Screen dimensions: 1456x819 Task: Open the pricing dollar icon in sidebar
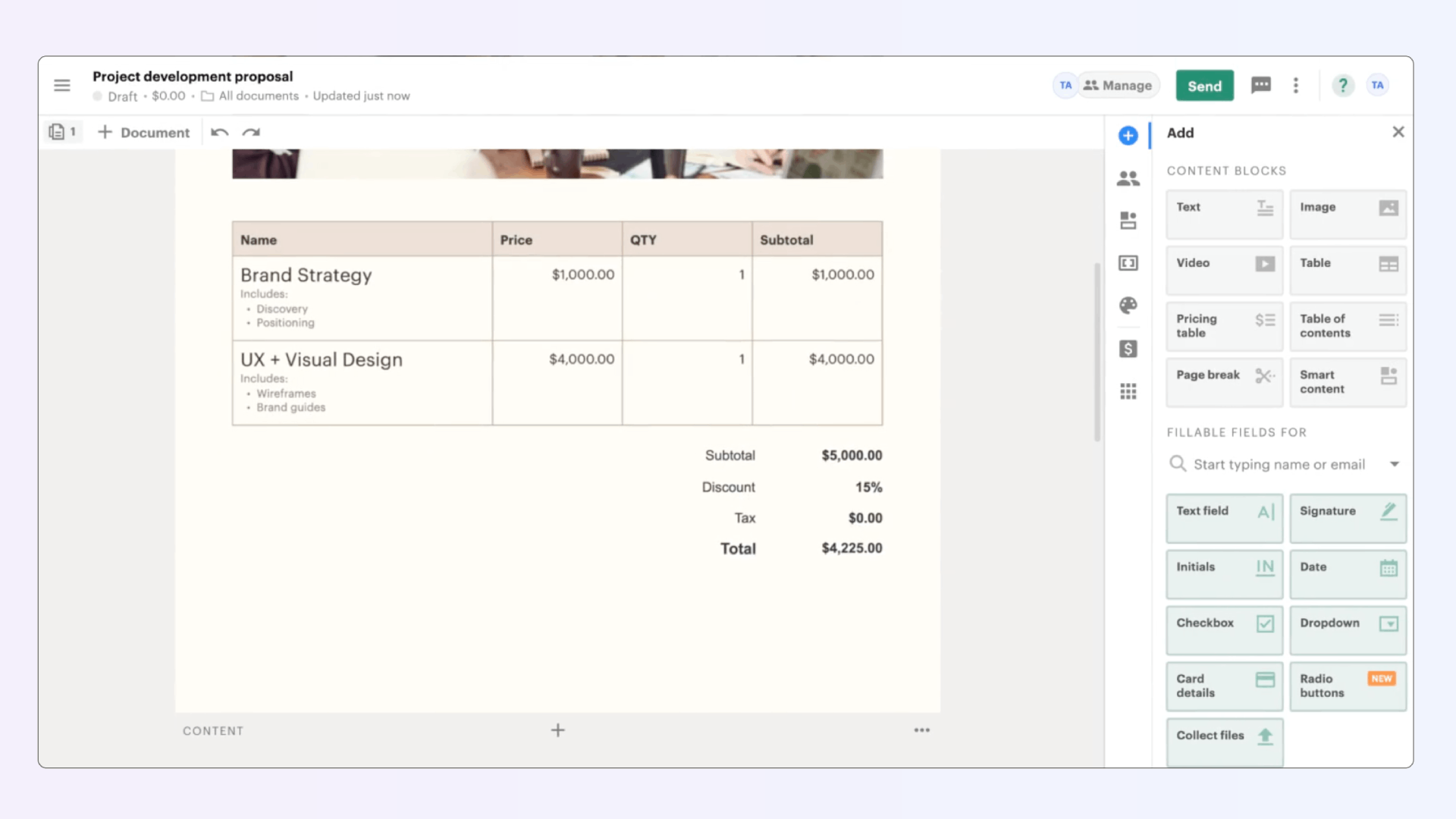[1128, 349]
